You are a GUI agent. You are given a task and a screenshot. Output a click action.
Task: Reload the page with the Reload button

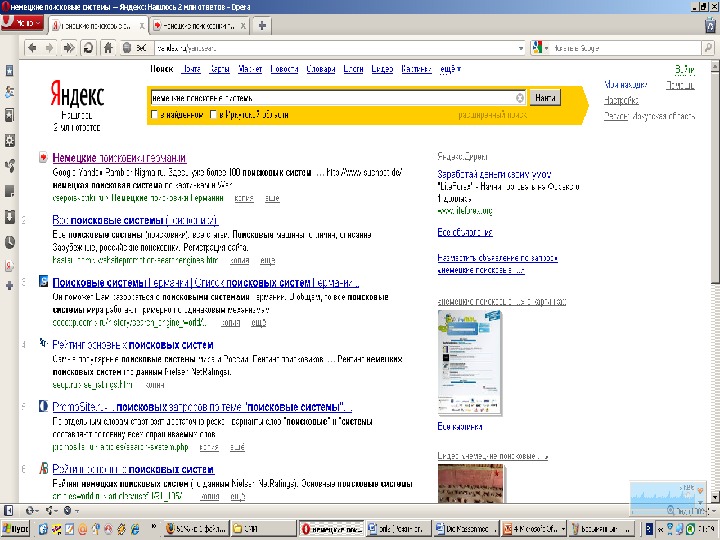click(88, 48)
